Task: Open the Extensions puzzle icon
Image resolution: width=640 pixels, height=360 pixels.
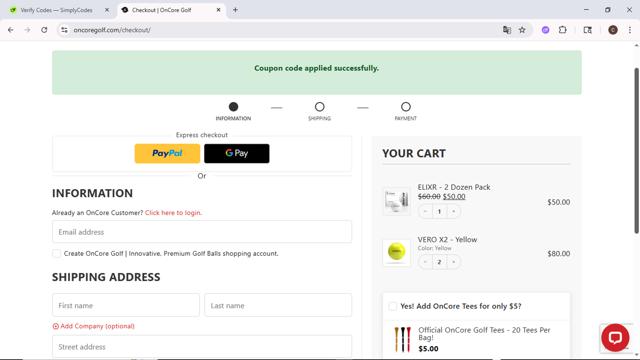Action: [562, 30]
